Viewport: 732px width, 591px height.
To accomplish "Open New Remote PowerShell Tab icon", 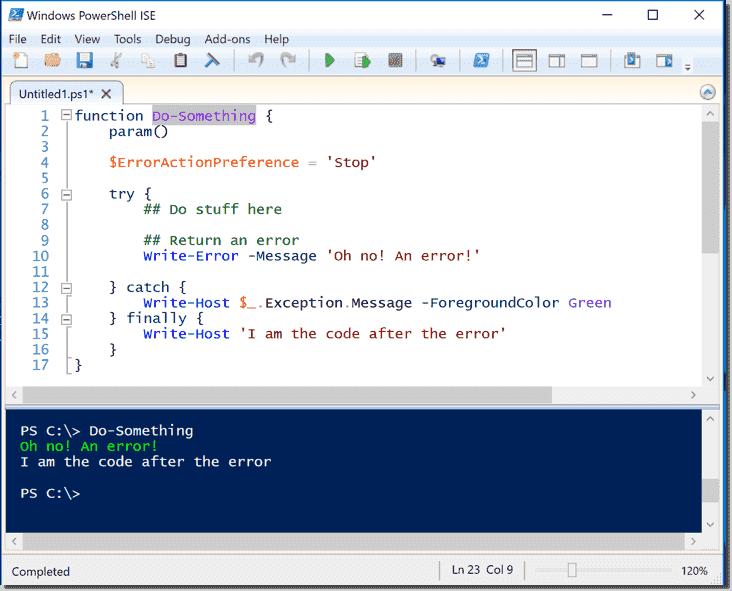I will click(437, 60).
